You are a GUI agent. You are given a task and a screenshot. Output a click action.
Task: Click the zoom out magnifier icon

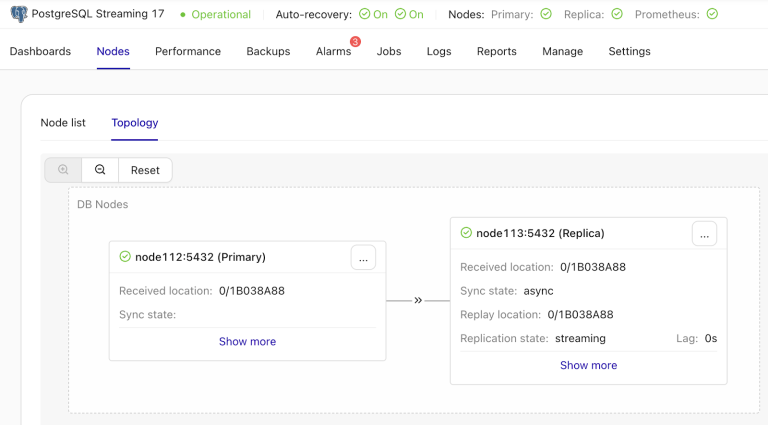(x=100, y=170)
